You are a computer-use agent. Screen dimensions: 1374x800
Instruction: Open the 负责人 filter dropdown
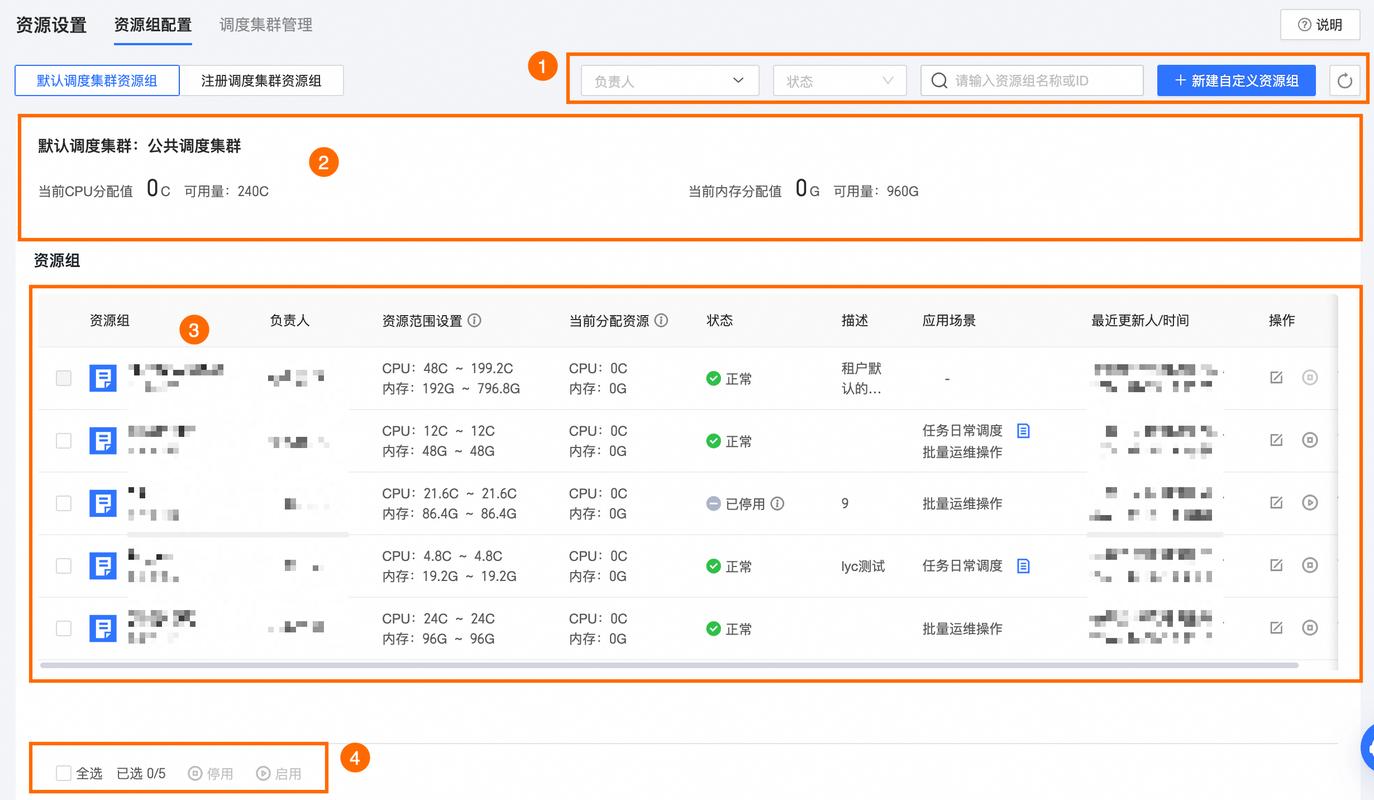click(670, 81)
